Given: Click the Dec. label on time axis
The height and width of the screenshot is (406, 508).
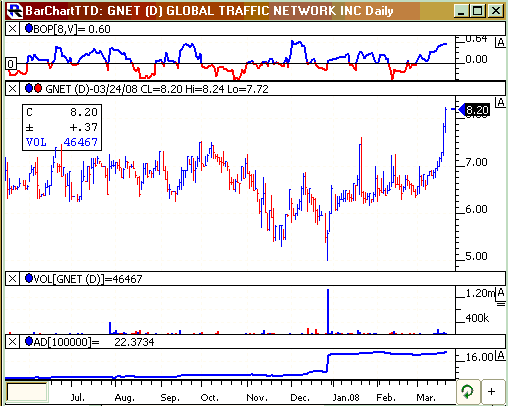Looking at the screenshot, I should [x=300, y=397].
